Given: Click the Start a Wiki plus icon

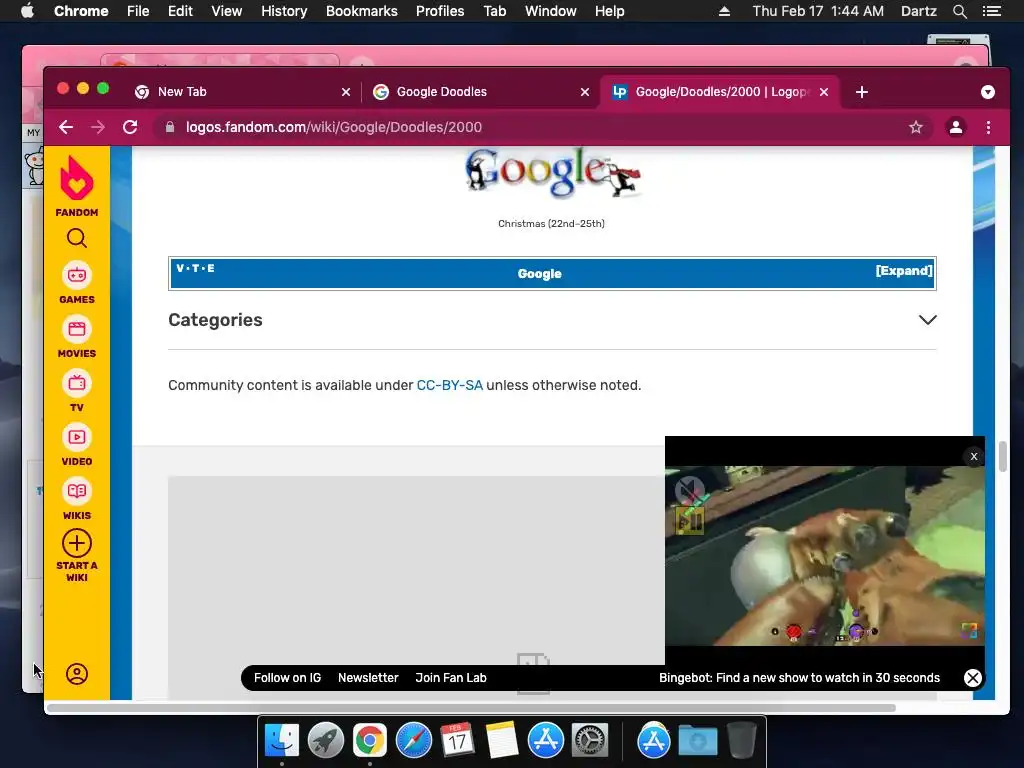Looking at the screenshot, I should [76, 543].
